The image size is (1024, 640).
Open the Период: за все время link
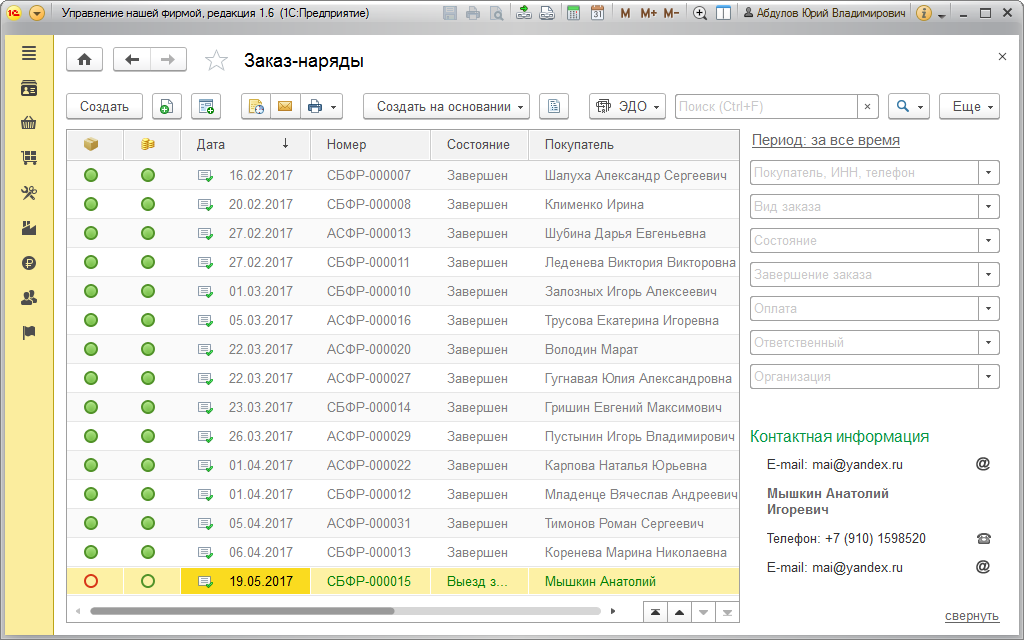tap(825, 140)
